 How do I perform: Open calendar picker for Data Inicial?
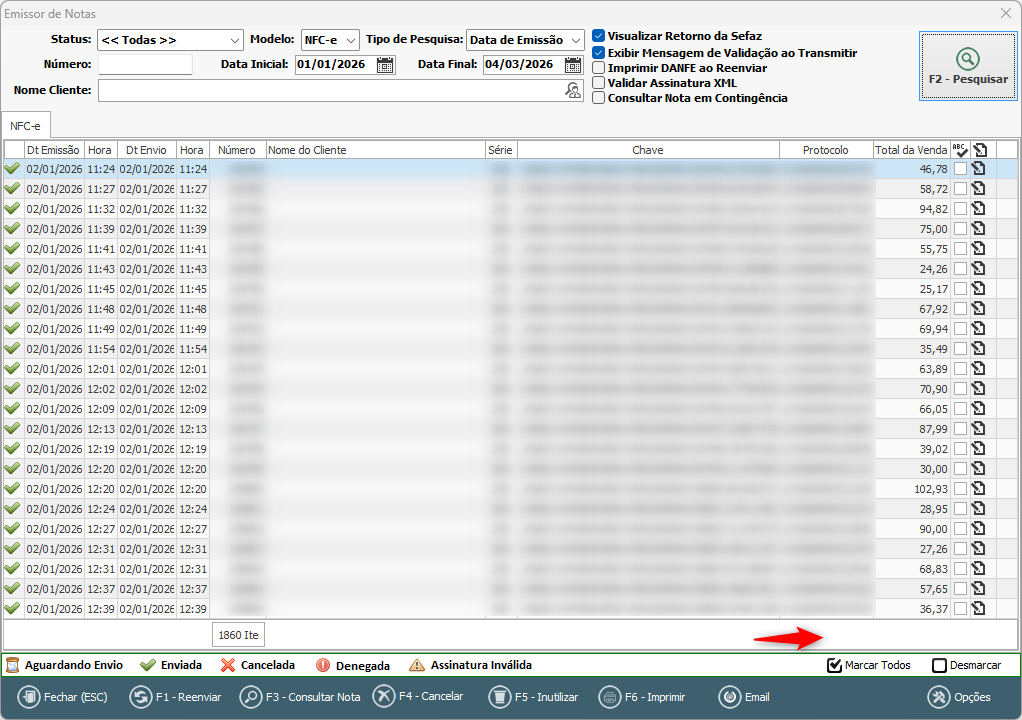click(x=385, y=65)
